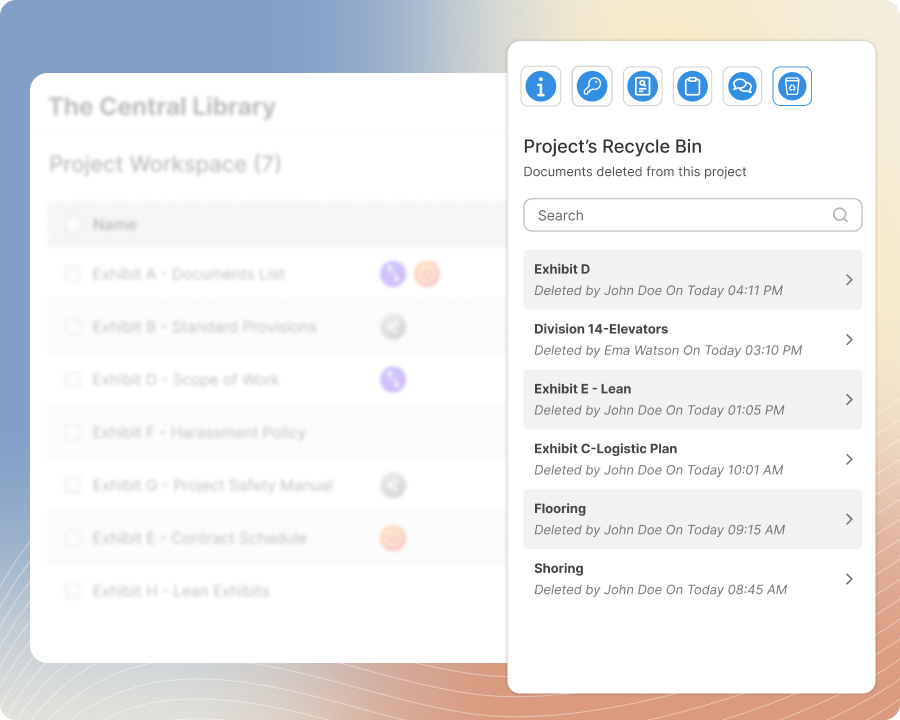Click orange icon on Exhibit E - Contract row
The width and height of the screenshot is (900, 720).
tap(393, 538)
